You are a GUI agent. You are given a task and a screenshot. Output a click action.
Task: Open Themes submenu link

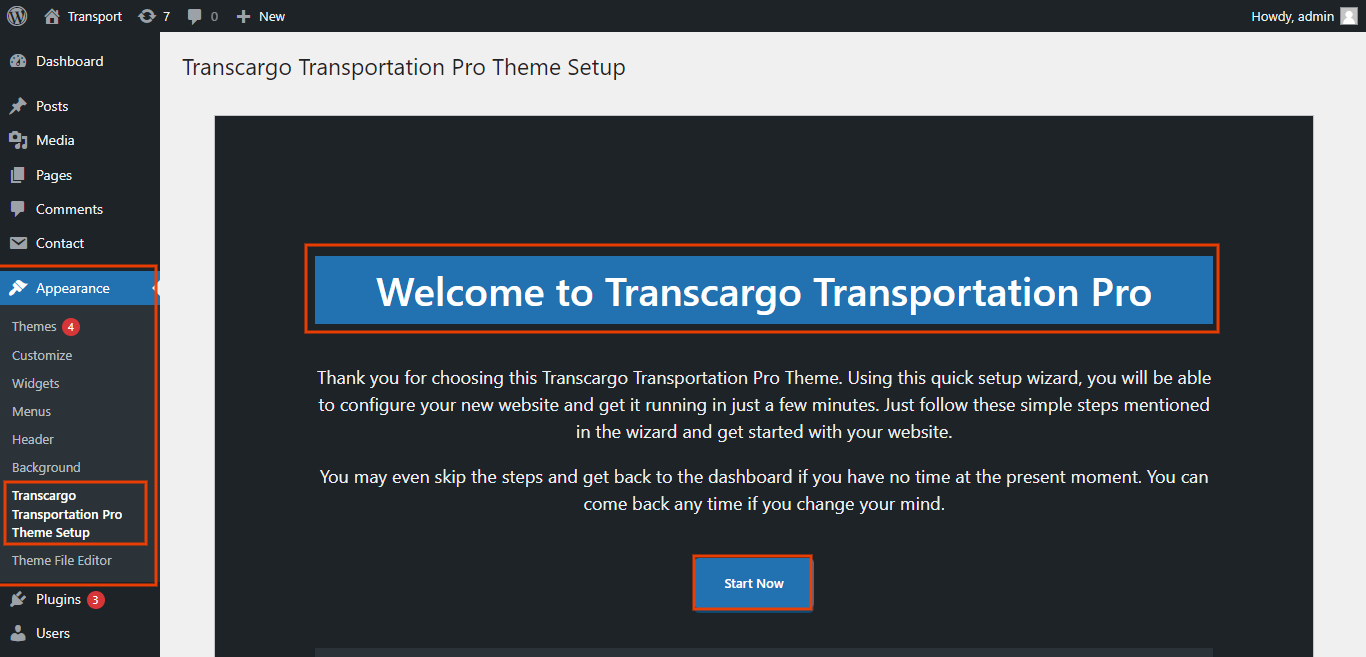[34, 326]
